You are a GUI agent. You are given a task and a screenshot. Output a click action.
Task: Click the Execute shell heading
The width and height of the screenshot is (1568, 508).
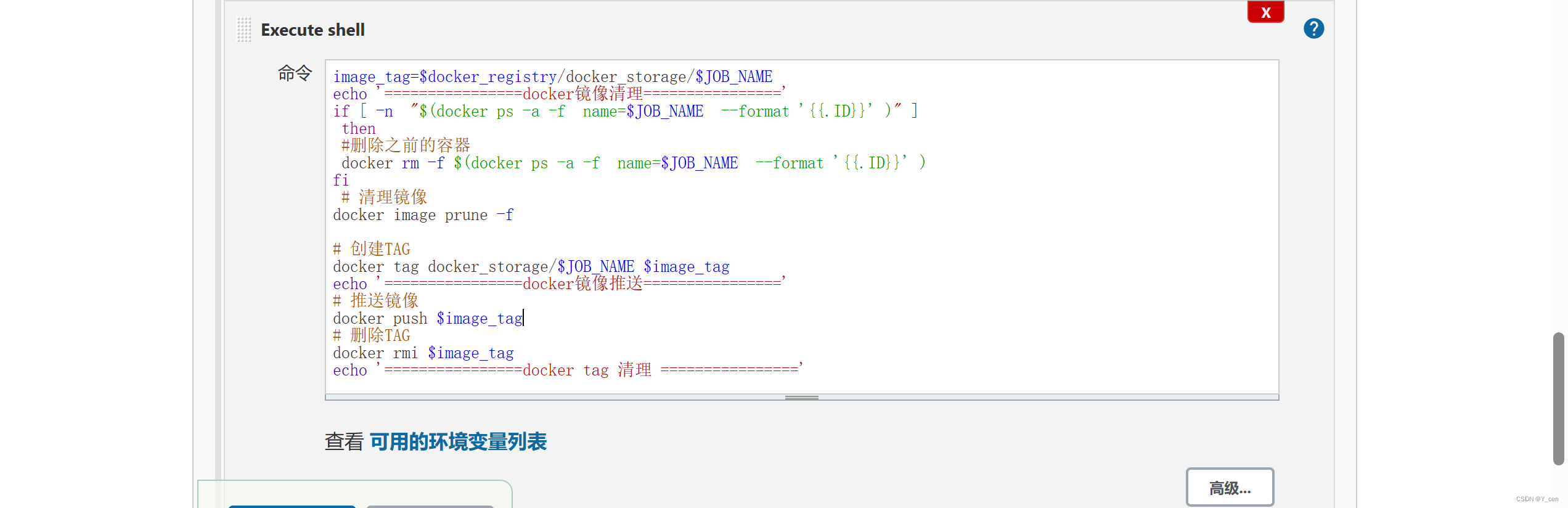[312, 30]
